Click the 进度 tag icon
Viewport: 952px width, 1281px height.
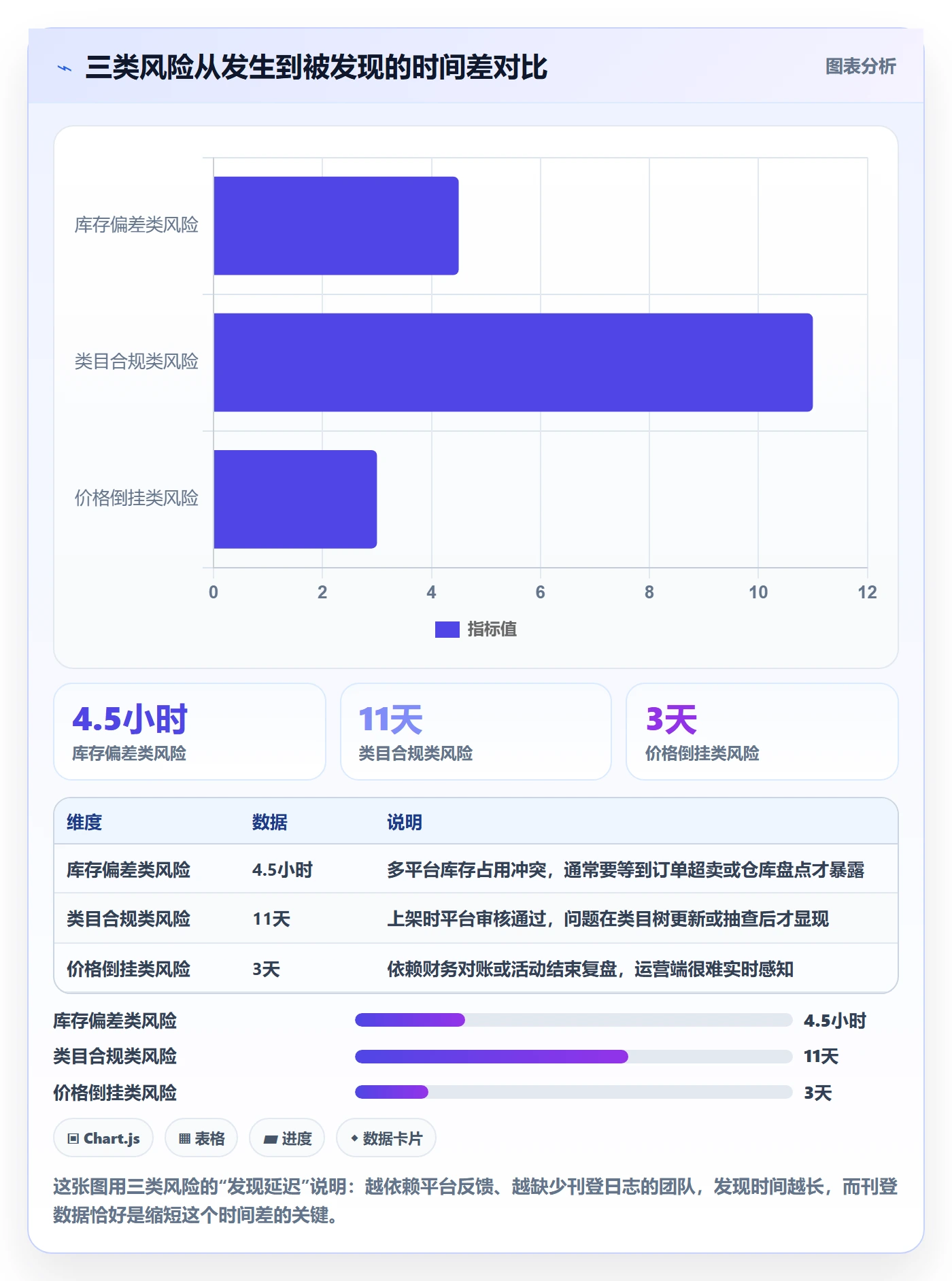tap(271, 1139)
